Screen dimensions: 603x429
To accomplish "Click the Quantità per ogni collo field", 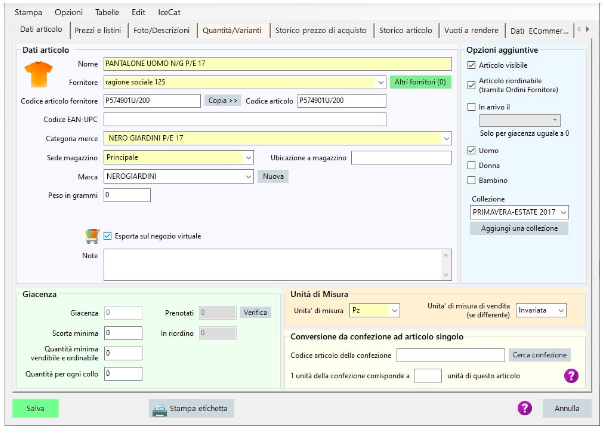I will click(123, 374).
